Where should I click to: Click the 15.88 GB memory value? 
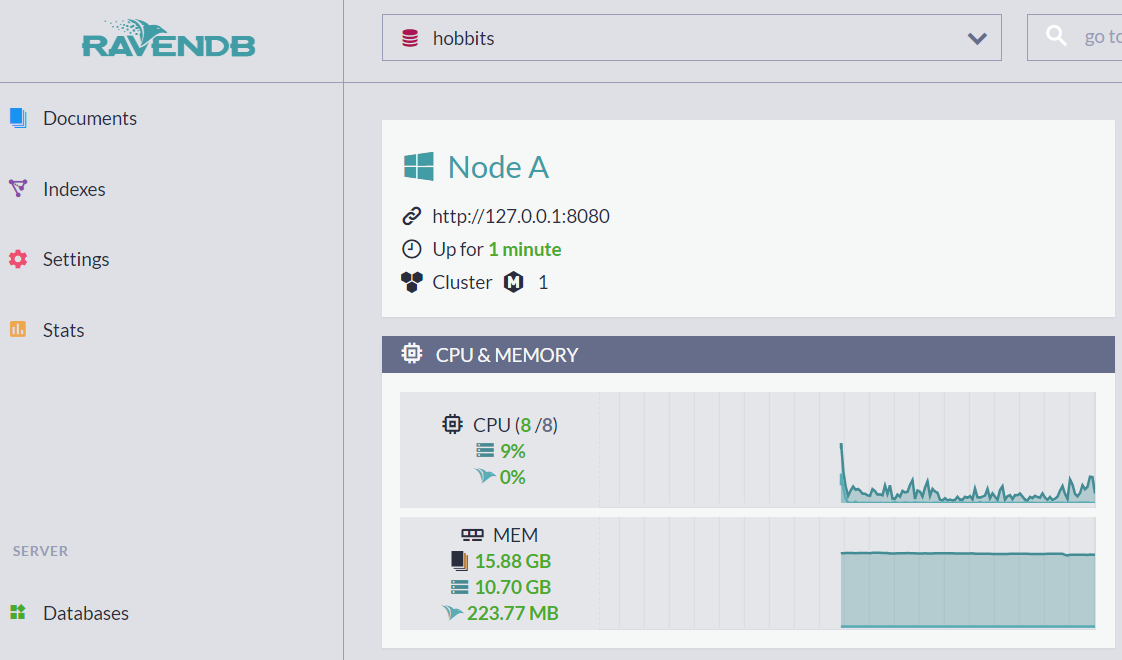(513, 561)
